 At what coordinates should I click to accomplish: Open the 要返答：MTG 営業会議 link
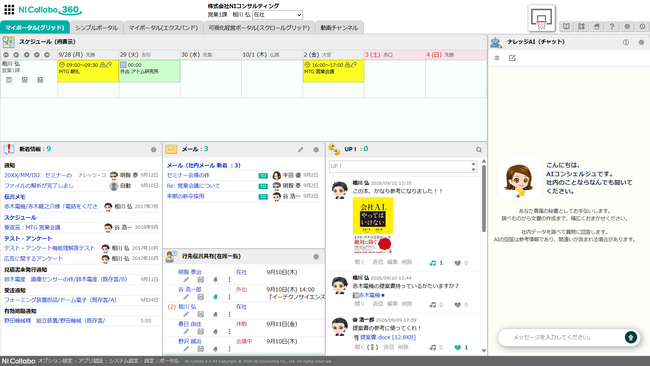click(32, 227)
